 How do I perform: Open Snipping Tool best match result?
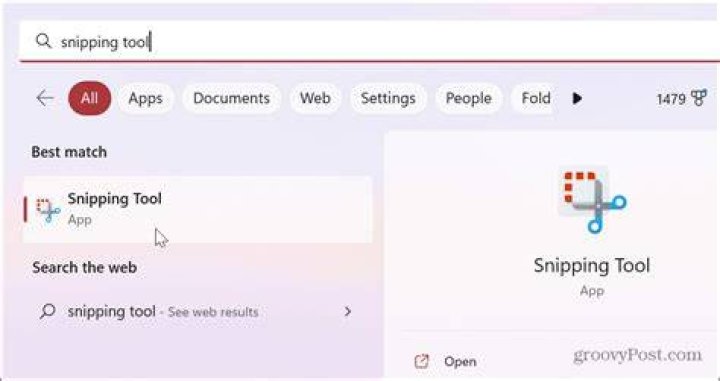tap(197, 209)
